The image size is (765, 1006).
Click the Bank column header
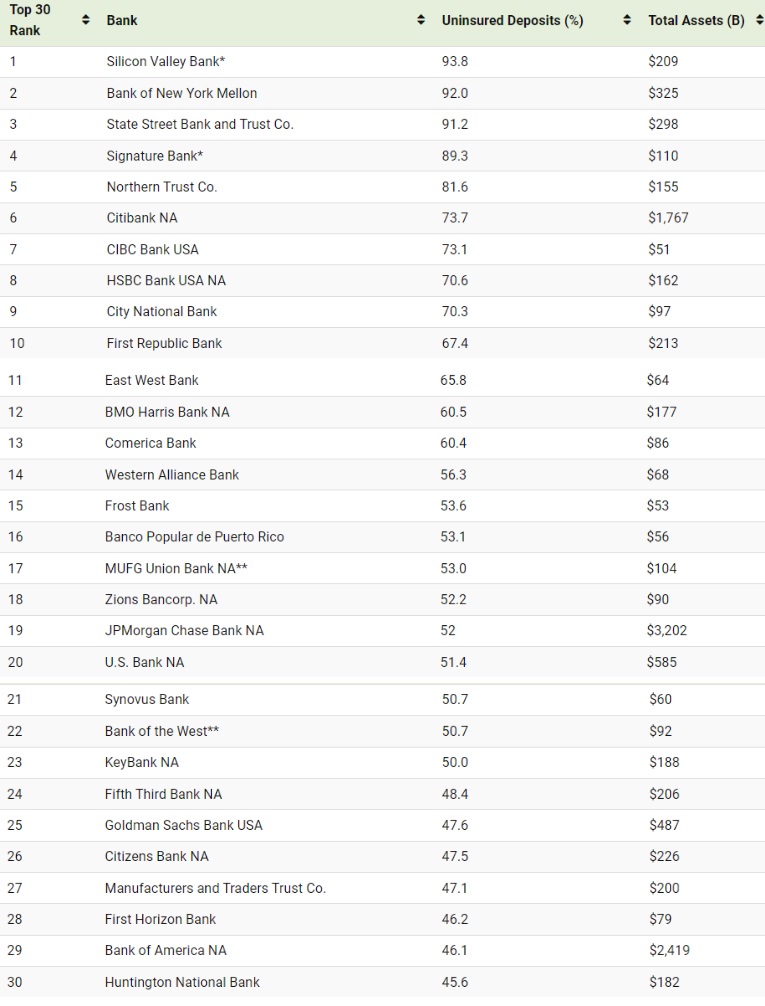[x=122, y=20]
